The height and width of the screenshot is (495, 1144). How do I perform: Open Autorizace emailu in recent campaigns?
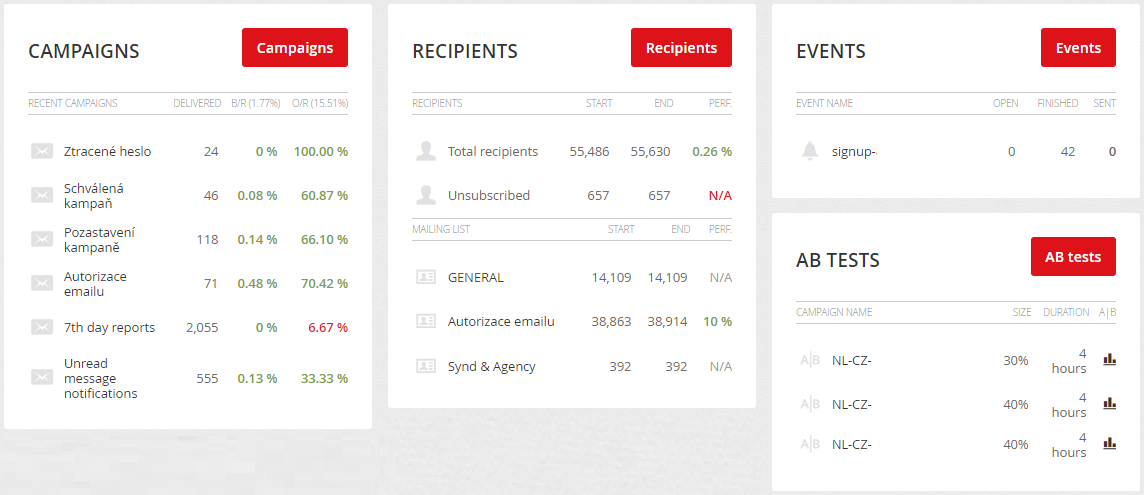click(97, 283)
